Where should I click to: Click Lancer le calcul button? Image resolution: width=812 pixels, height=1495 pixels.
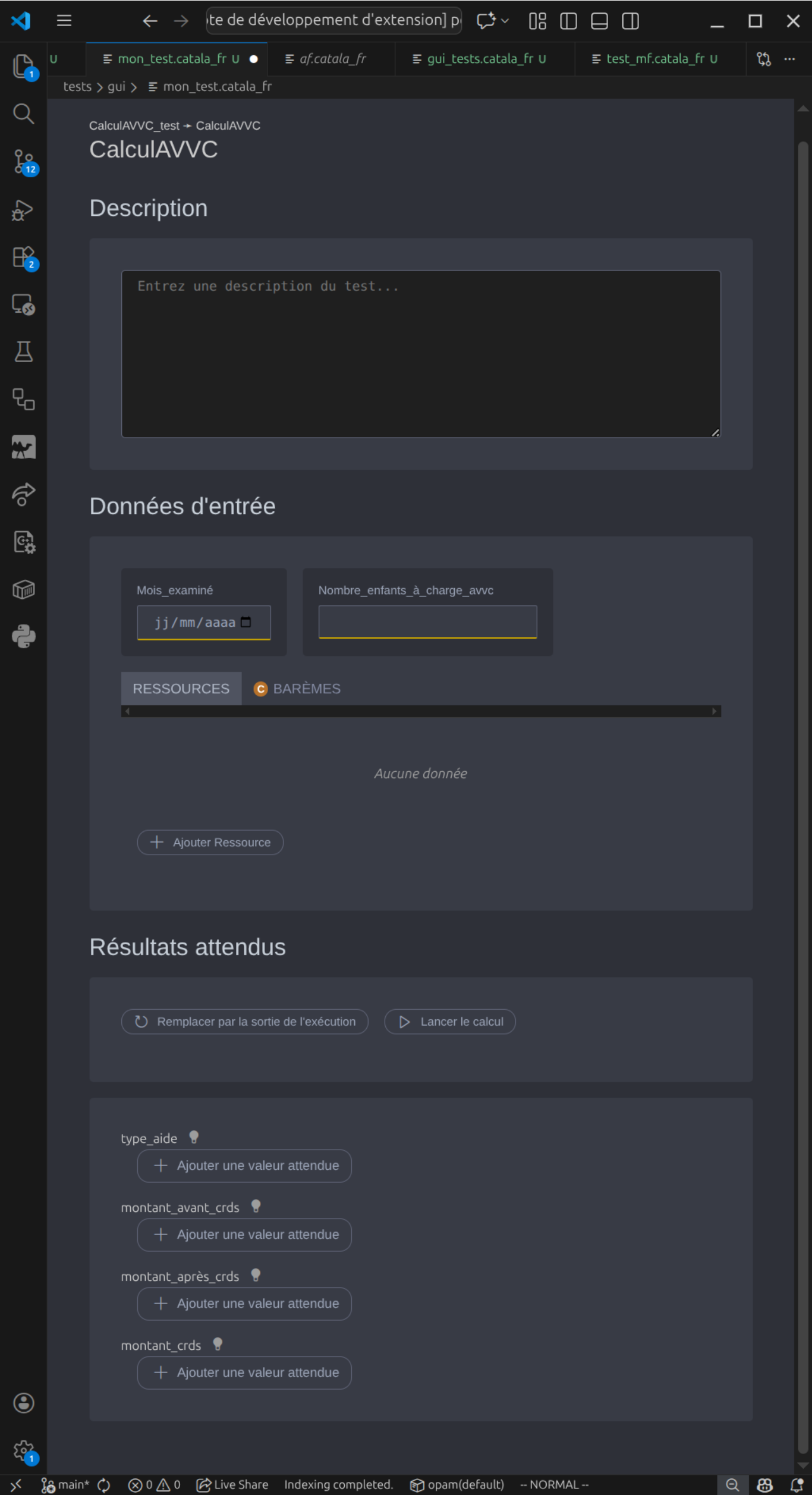450,1022
